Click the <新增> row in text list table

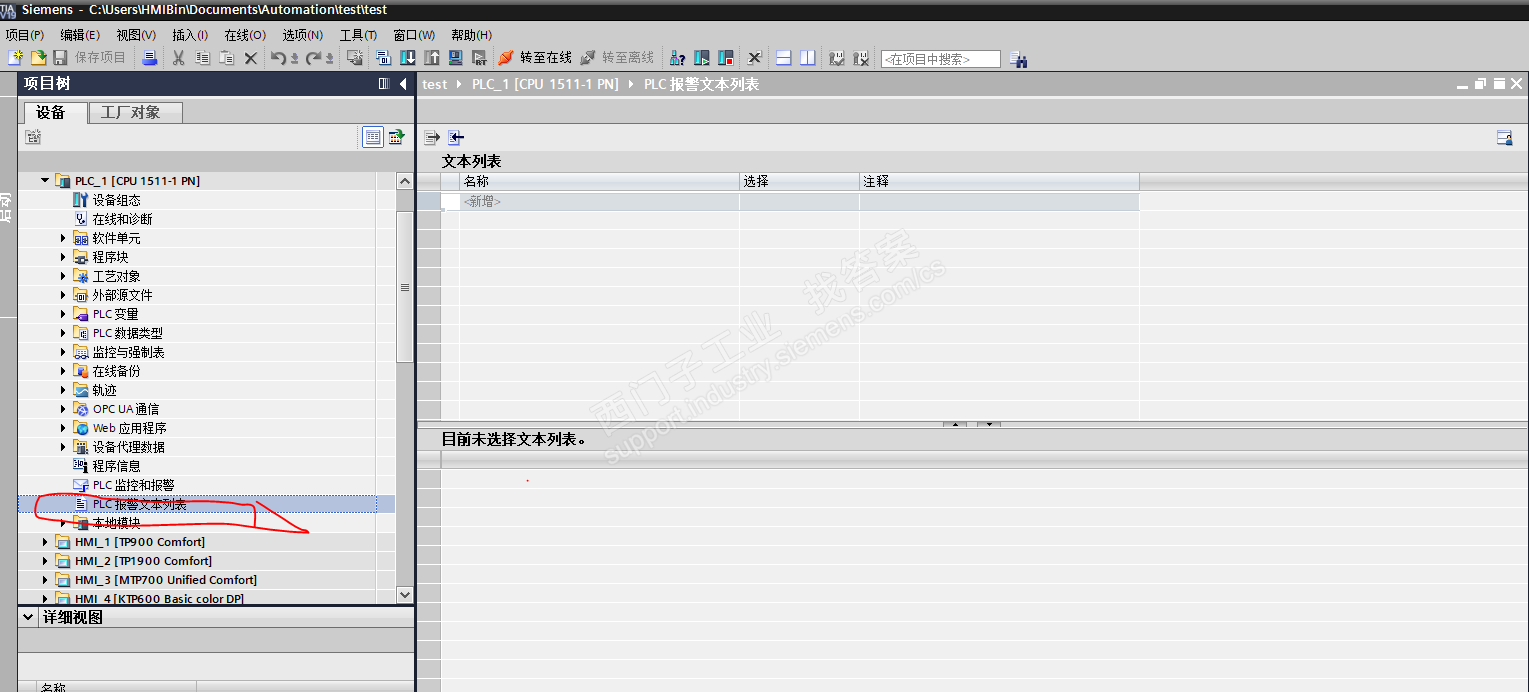[790, 201]
